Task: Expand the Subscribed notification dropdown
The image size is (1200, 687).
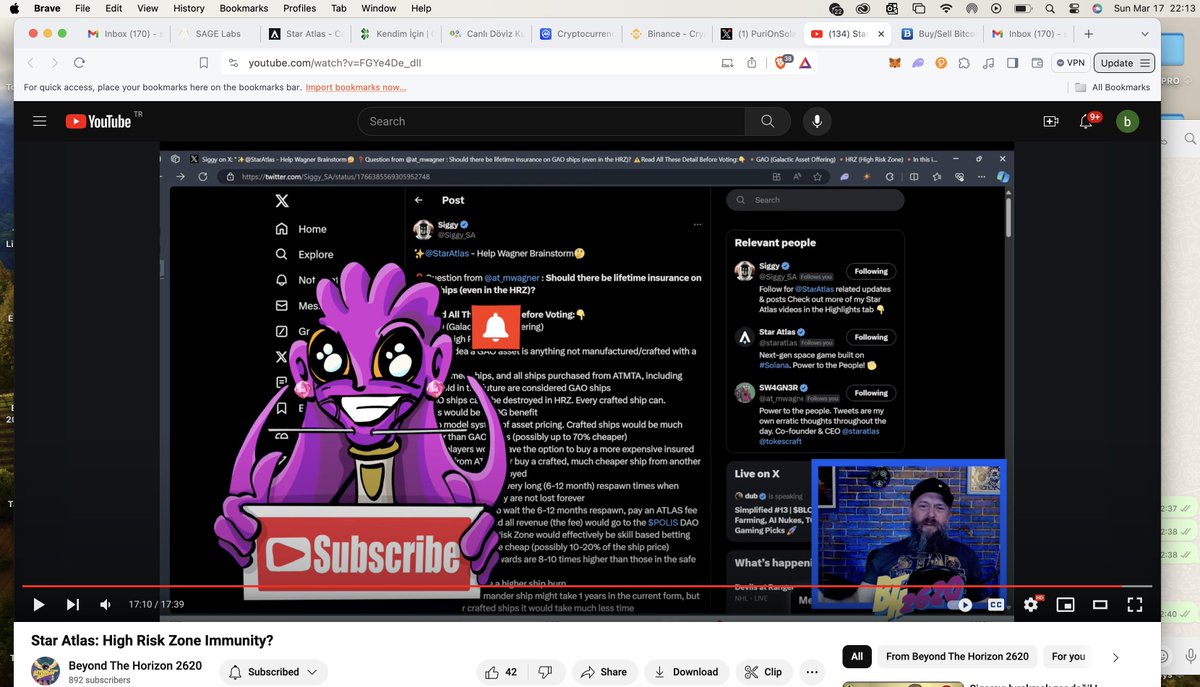Action: pos(273,672)
